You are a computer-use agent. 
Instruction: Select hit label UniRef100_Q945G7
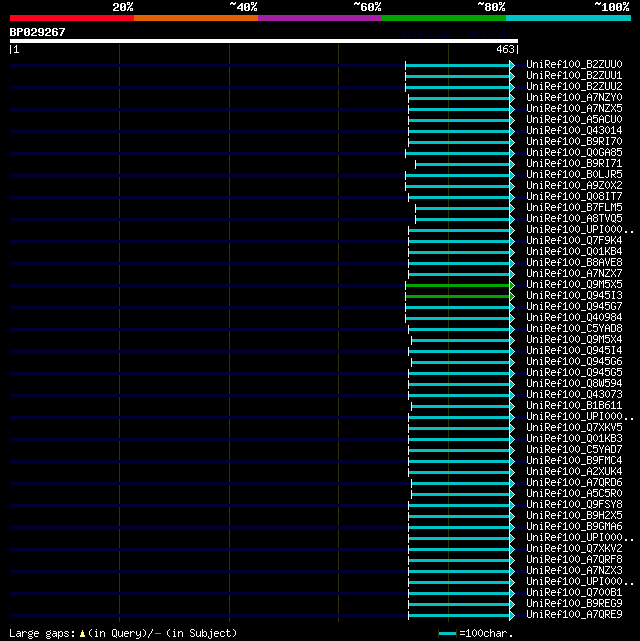574,307
